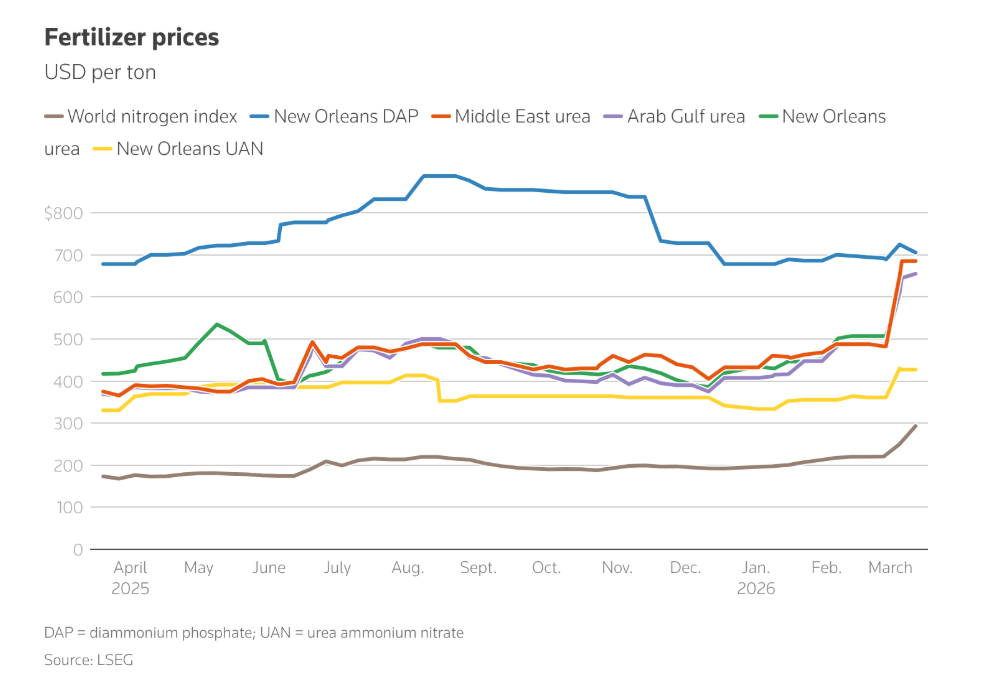Screen dimensions: 1003x678
Task: Click the $800 y-axis label
Action: pos(64,213)
